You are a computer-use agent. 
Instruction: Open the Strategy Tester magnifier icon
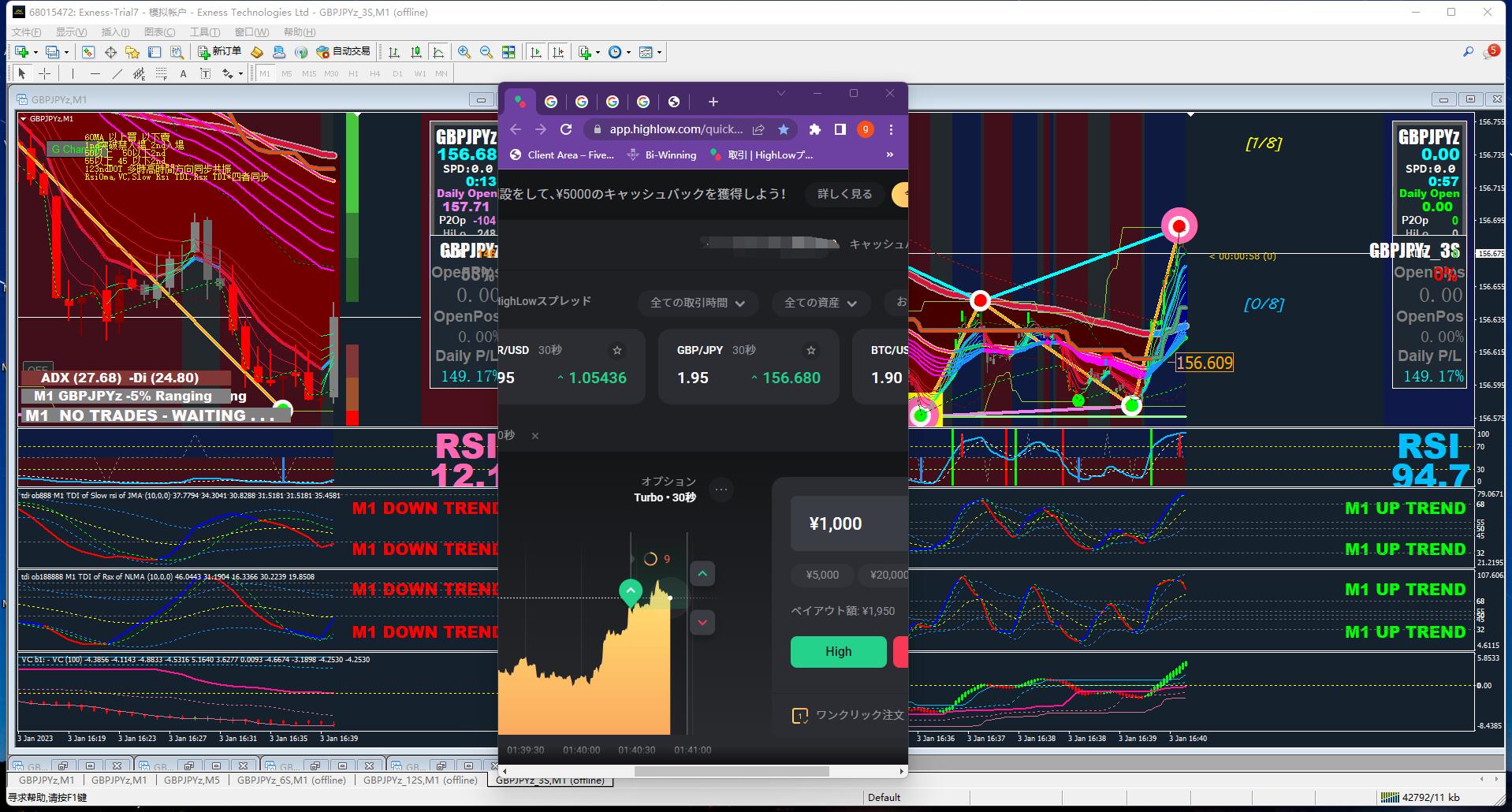(177, 52)
